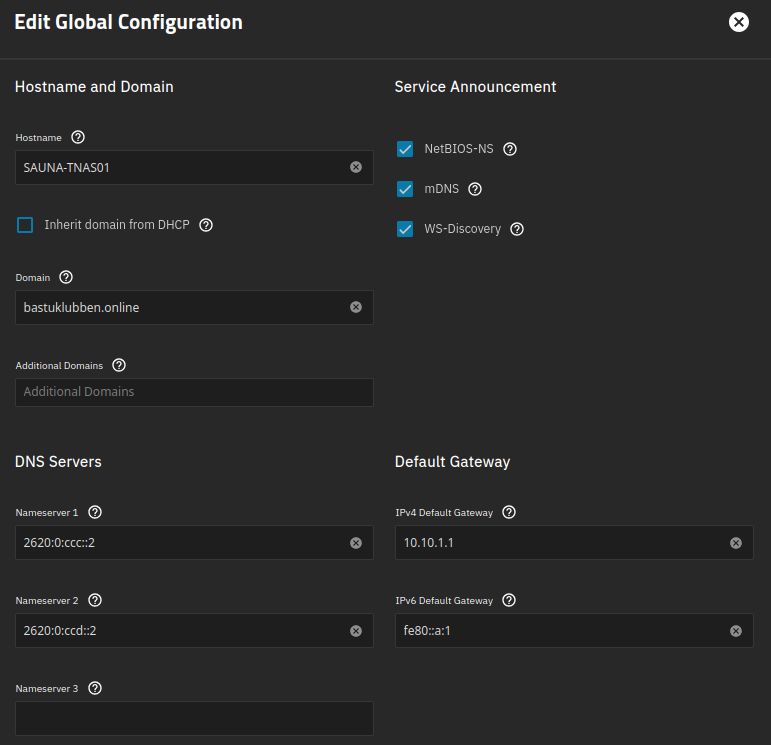Show the Domain field help tooltip
771x745 pixels.
click(67, 277)
